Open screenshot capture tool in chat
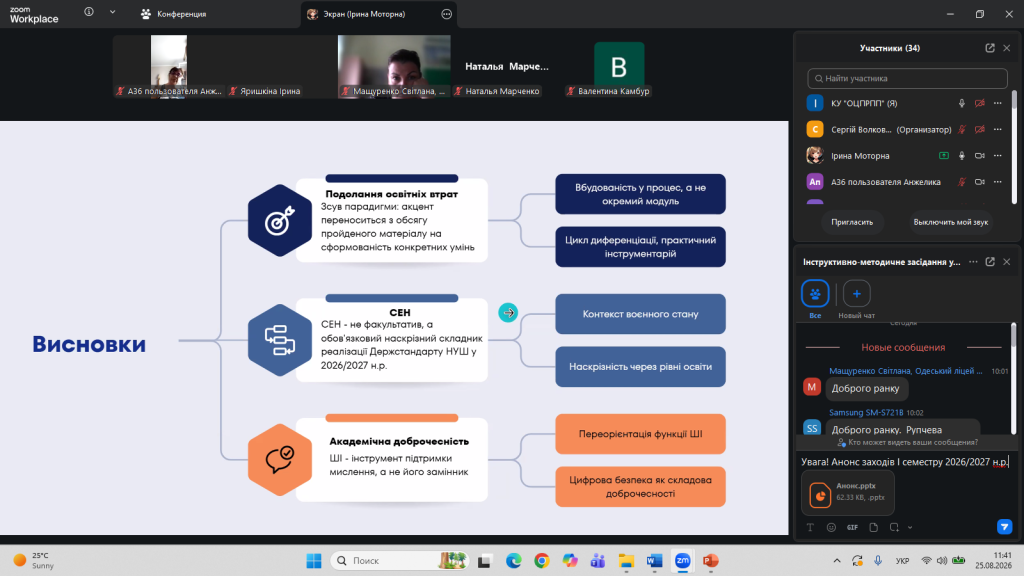The width and height of the screenshot is (1024, 576). point(894,527)
